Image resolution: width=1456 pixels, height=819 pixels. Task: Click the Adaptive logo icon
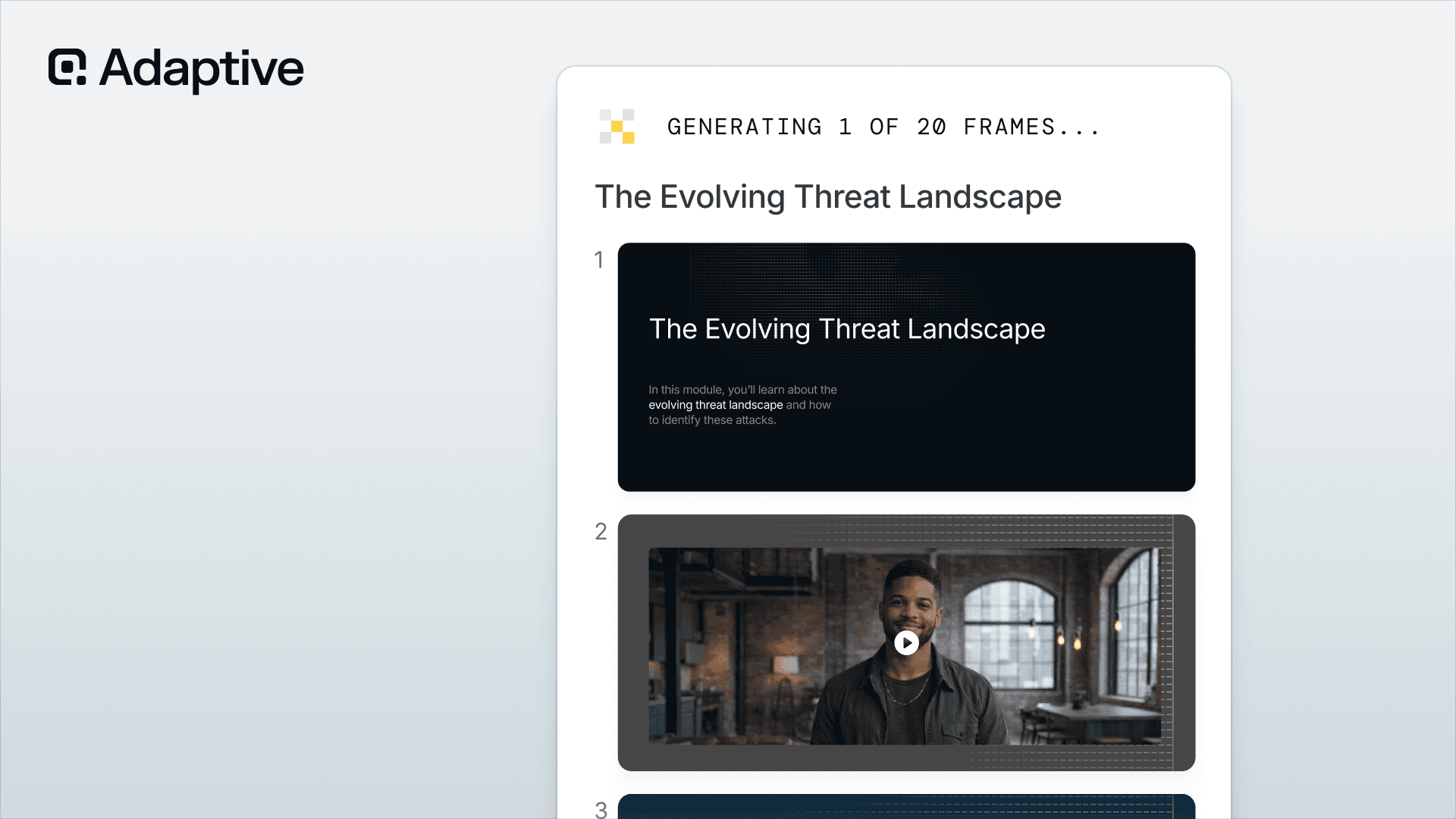point(67,67)
